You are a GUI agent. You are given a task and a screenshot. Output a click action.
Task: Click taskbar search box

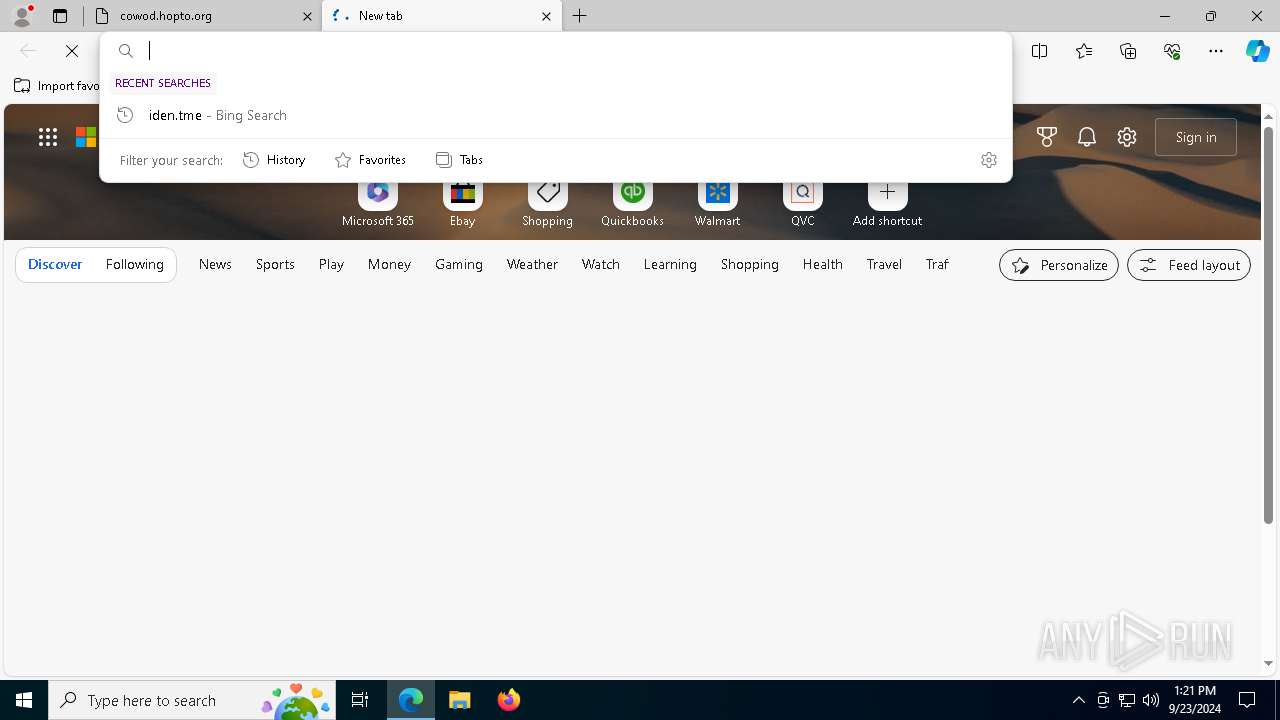tap(192, 700)
